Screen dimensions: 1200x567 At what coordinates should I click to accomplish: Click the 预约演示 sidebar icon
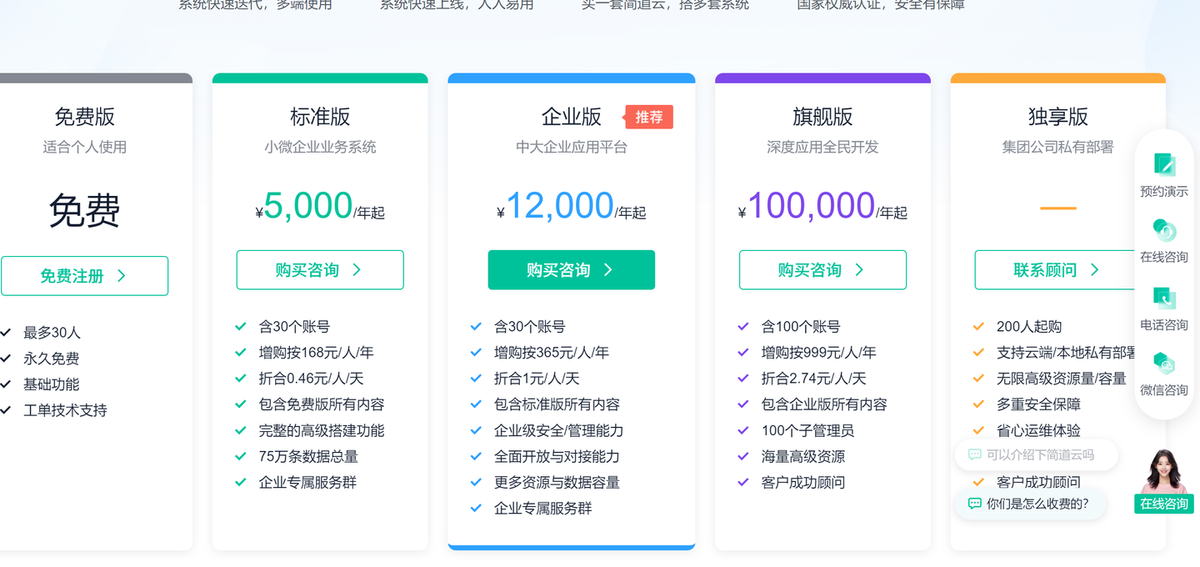pos(1164,164)
